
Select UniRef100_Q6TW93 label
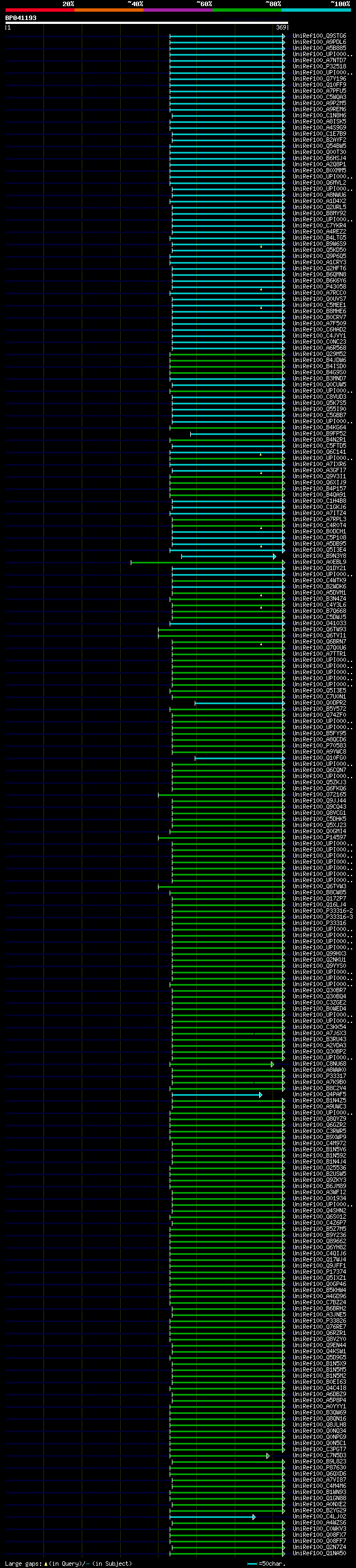[x=319, y=630]
